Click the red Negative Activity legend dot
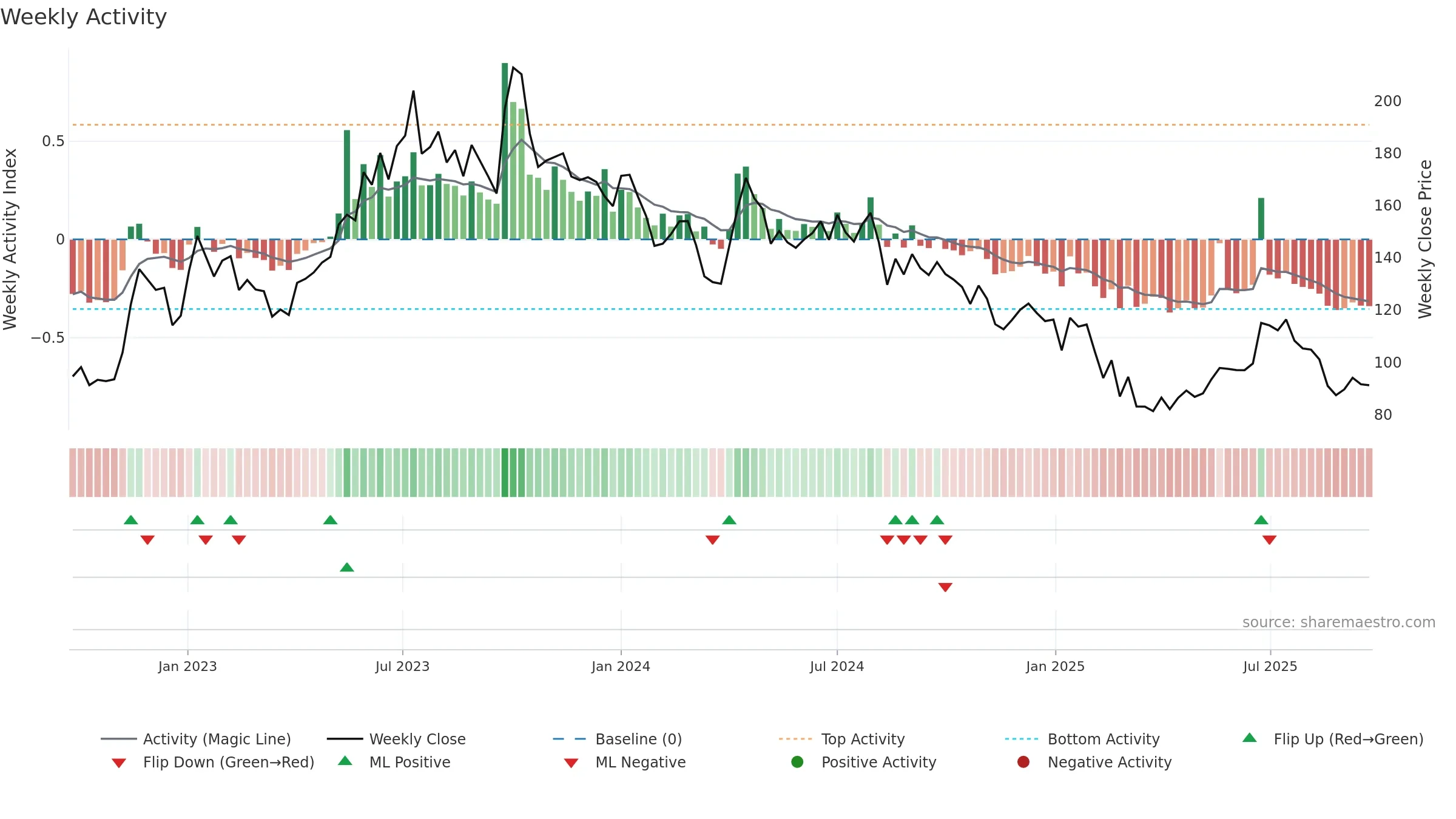This screenshot has width=1456, height=819. (x=1023, y=762)
